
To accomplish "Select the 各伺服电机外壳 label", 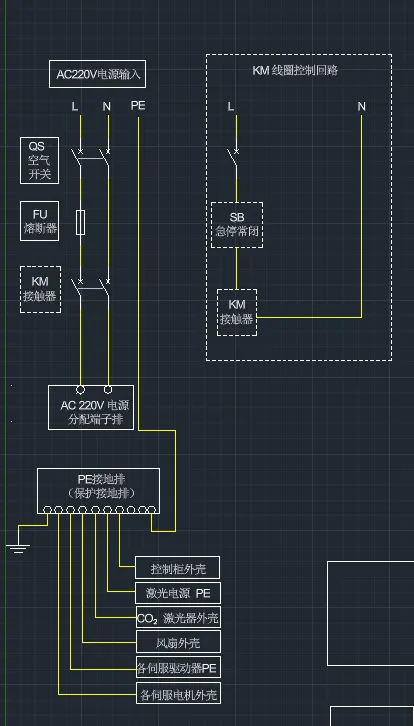I will point(178,693).
